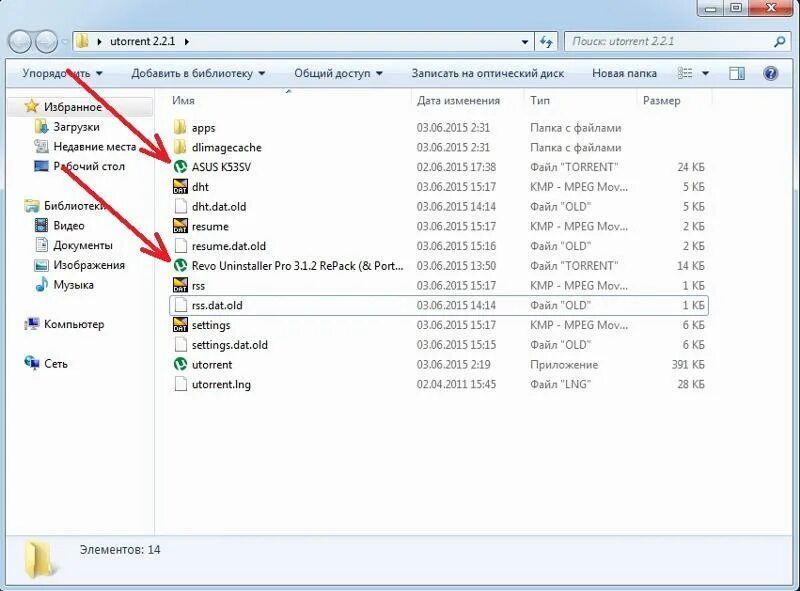Image resolution: width=800 pixels, height=591 pixels.
Task: Go forward with the Forward arrow button
Action: point(46,42)
